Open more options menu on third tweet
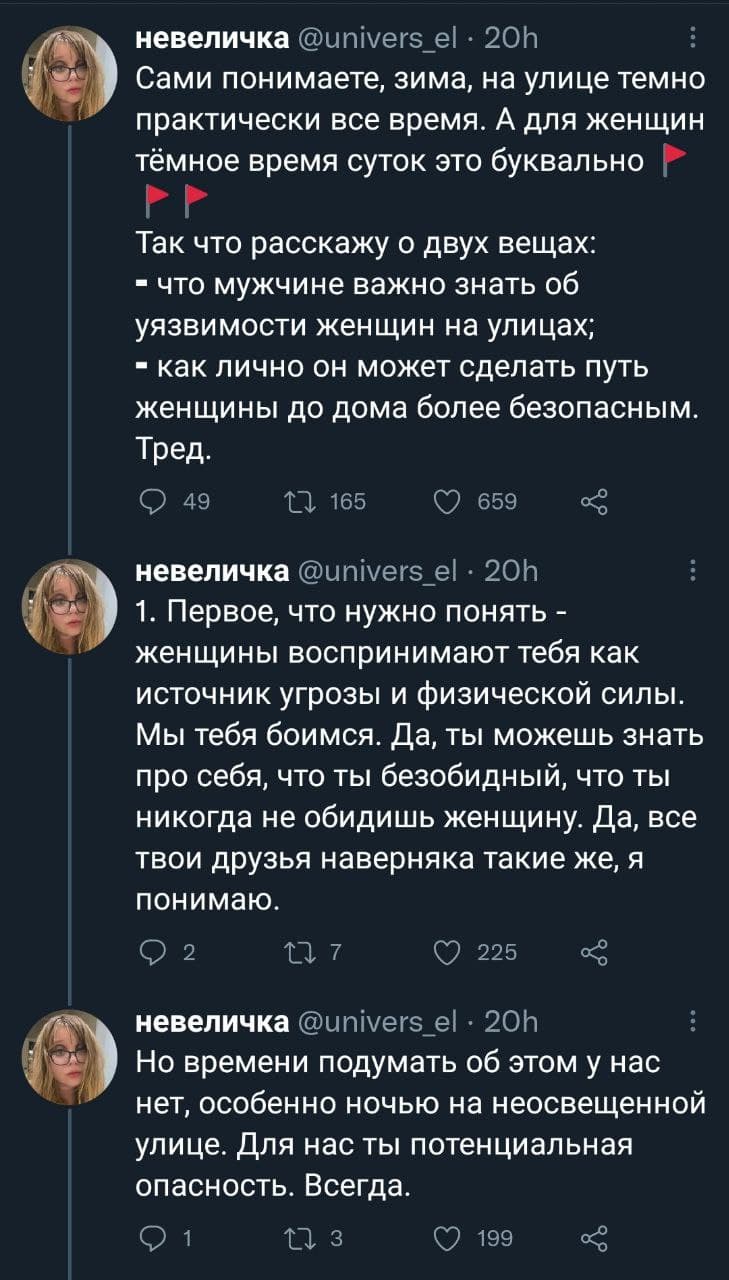 (x=696, y=1022)
